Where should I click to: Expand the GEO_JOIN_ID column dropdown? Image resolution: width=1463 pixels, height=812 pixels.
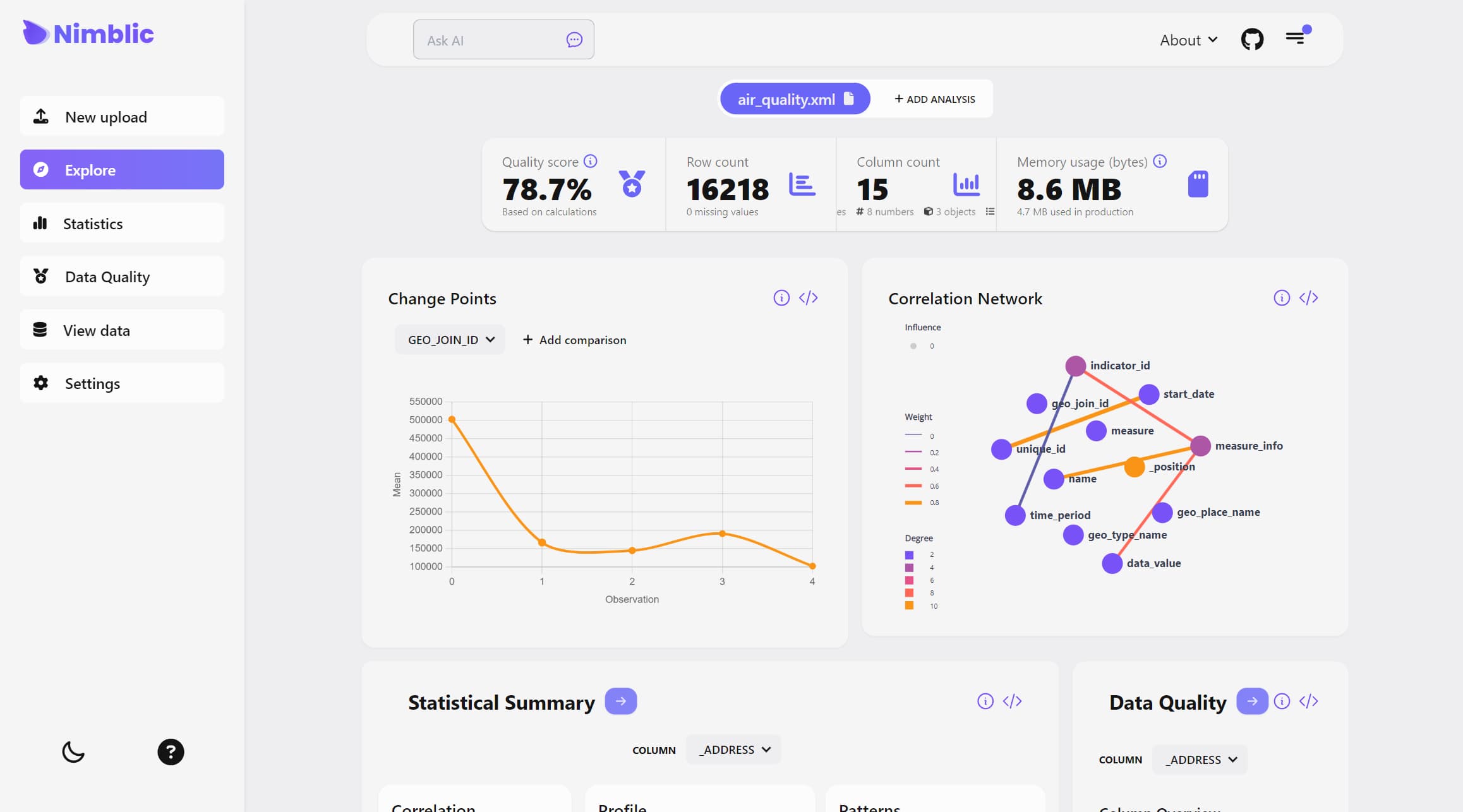coord(450,340)
